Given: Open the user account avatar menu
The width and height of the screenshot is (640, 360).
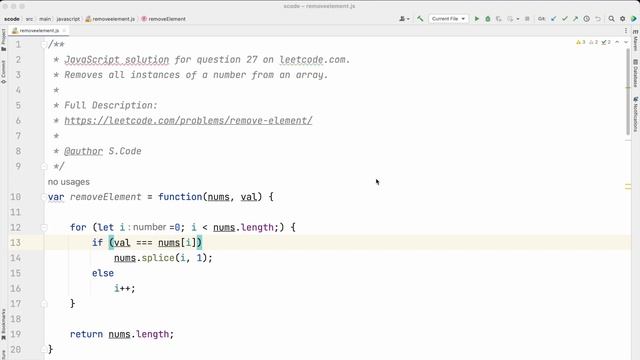Looking at the screenshot, I should [x=404, y=19].
